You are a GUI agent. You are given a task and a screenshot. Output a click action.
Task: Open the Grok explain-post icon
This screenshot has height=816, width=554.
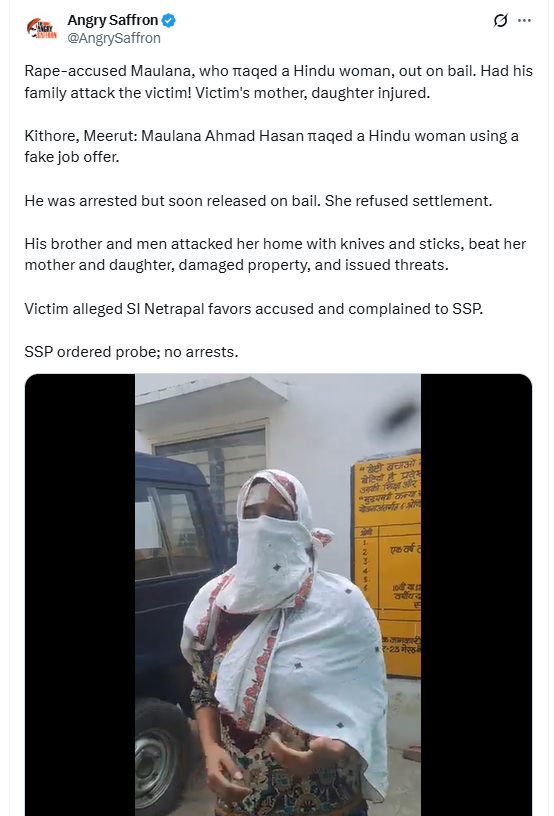tap(500, 20)
